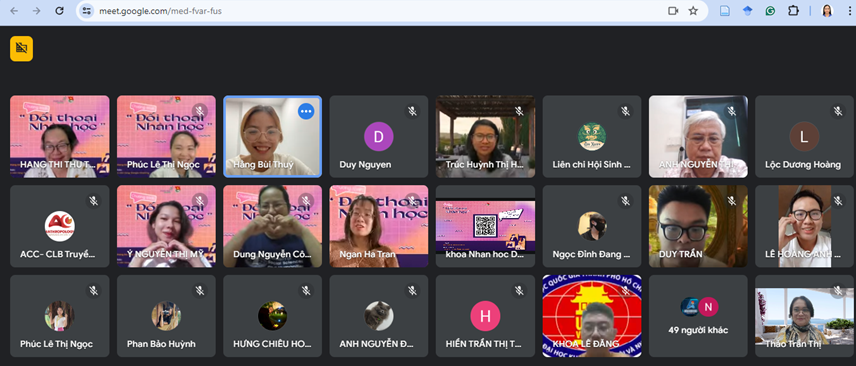
Task: Select Trúc Huỳnh Thị H... video tile
Action: 485,137
